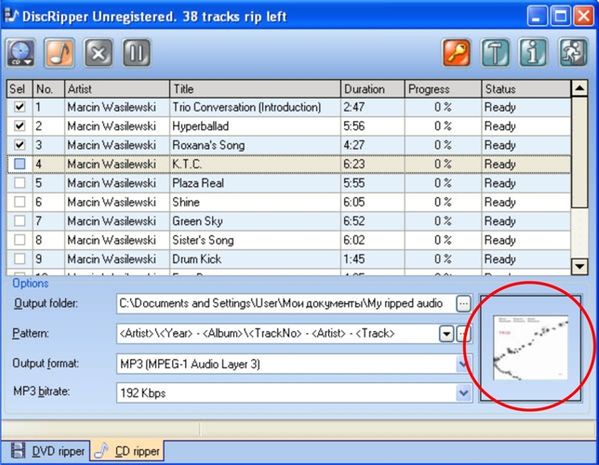Select the Shine title cell

[255, 202]
